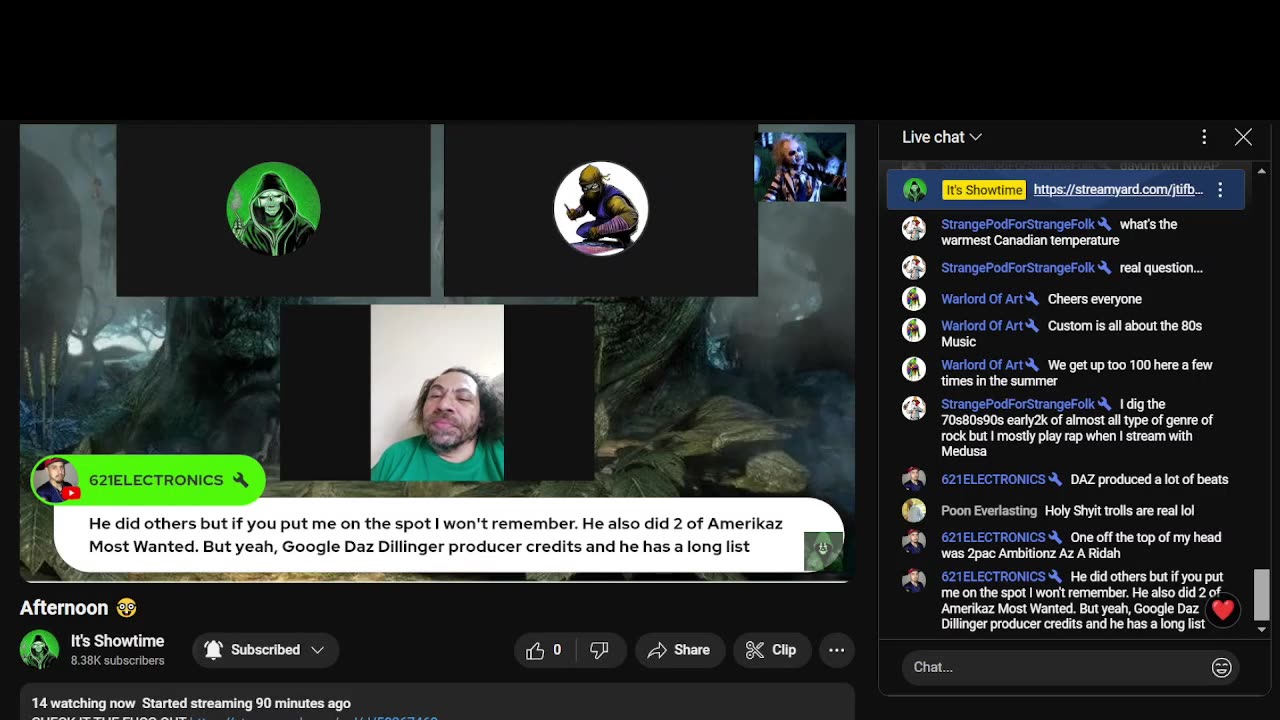Open the It's Showtime channel name link
This screenshot has height=720, width=1280.
pyautogui.click(x=117, y=641)
